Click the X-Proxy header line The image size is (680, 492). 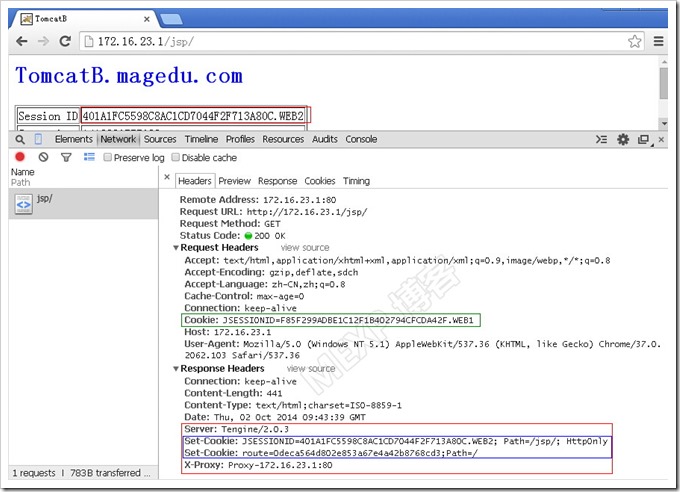[258, 465]
